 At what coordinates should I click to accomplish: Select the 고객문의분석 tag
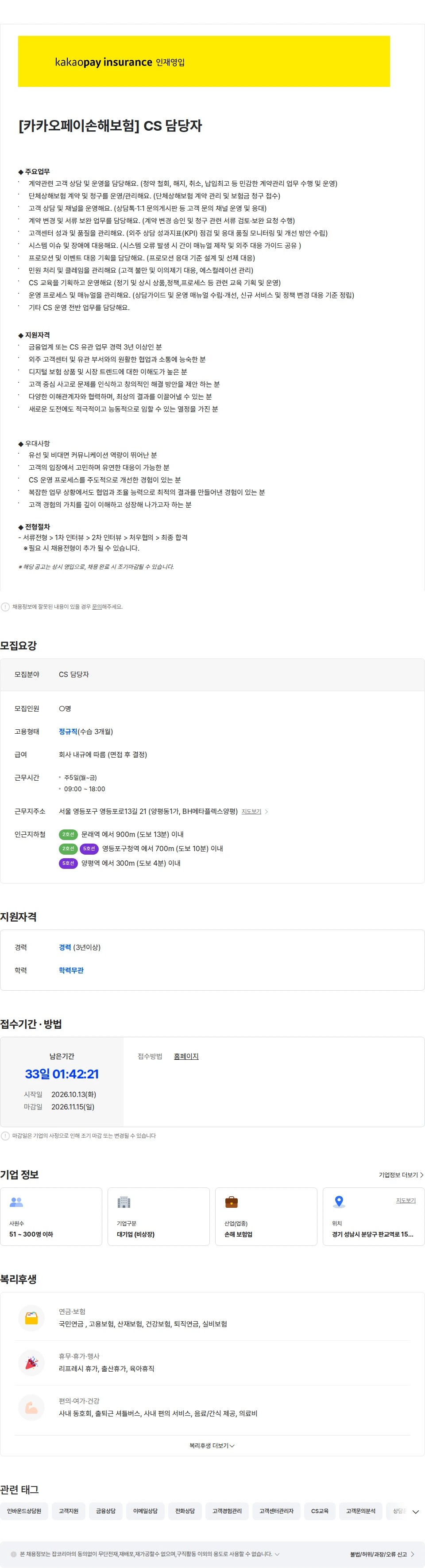pyautogui.click(x=361, y=1511)
